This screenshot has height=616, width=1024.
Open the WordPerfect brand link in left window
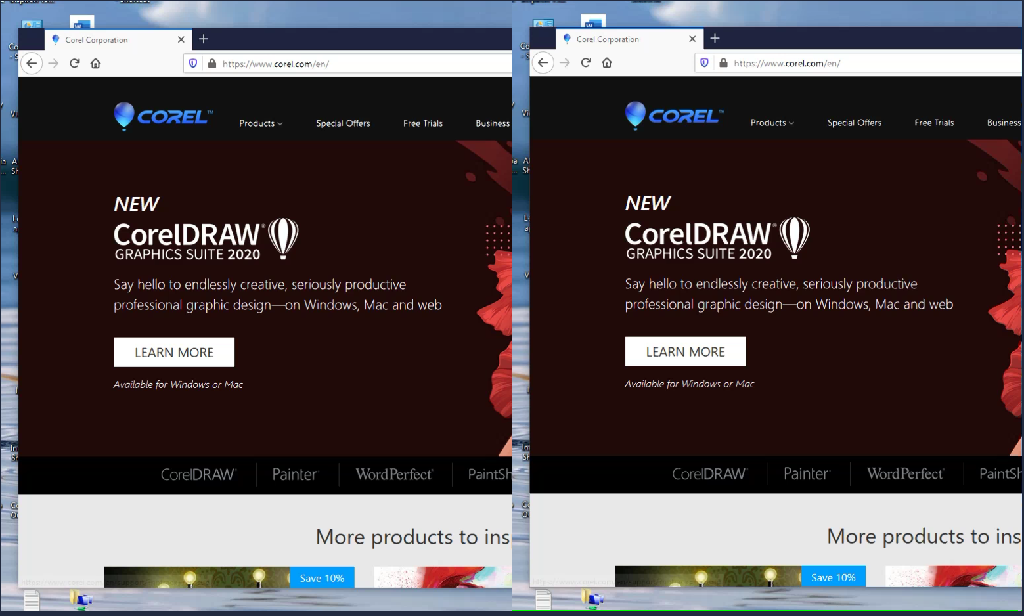click(394, 474)
